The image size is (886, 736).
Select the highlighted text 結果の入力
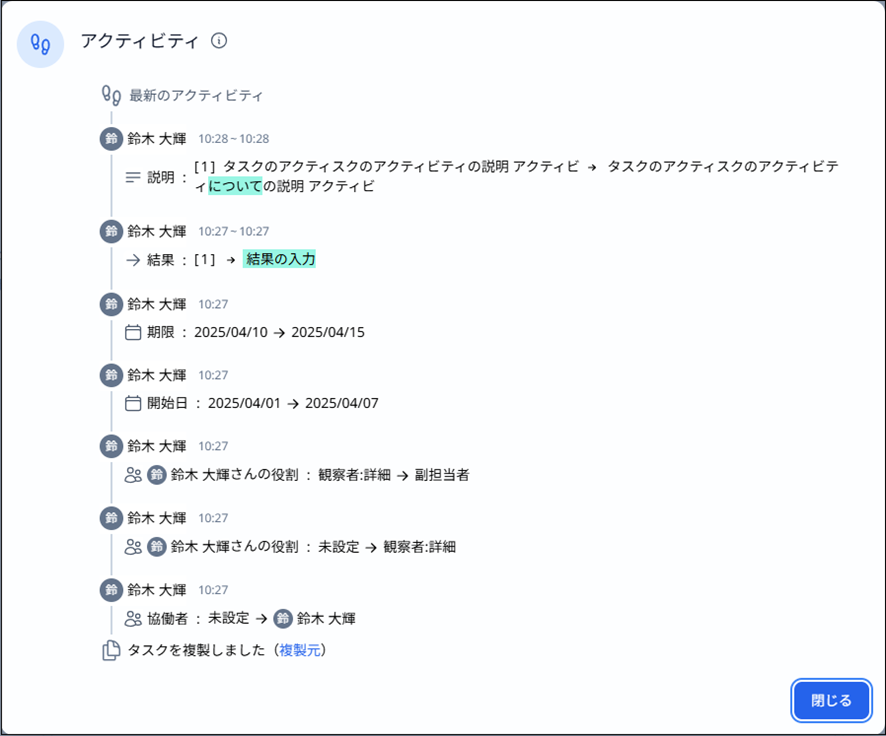click(279, 259)
